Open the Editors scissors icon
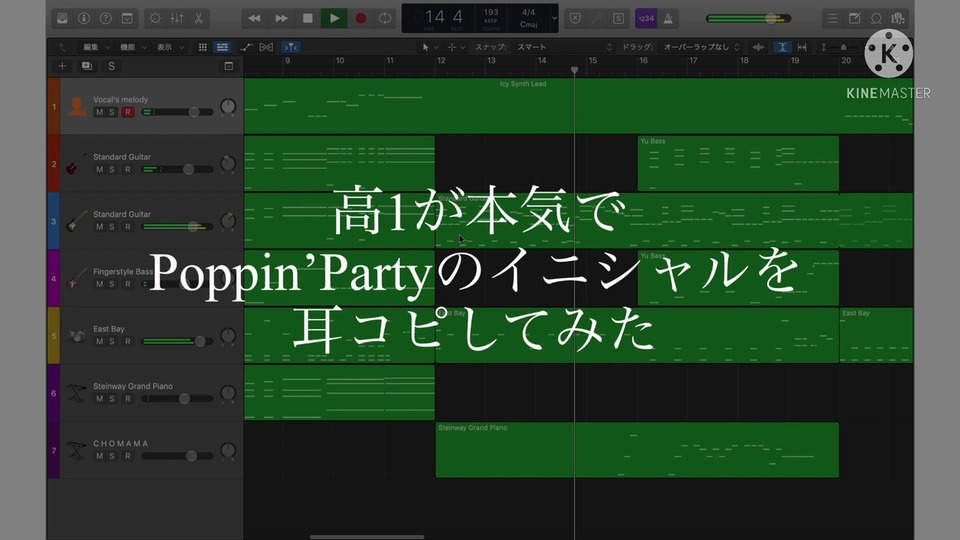Image resolution: width=960 pixels, height=540 pixels. (198, 18)
